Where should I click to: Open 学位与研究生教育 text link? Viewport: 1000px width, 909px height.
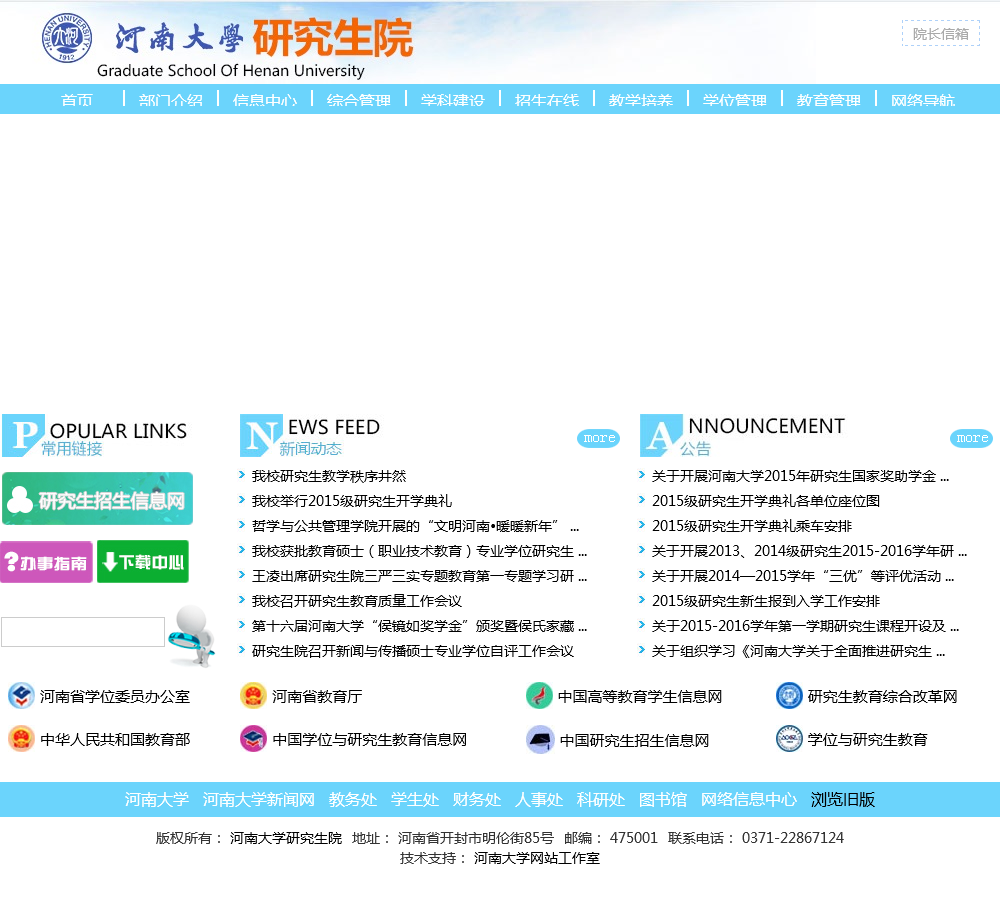click(867, 740)
